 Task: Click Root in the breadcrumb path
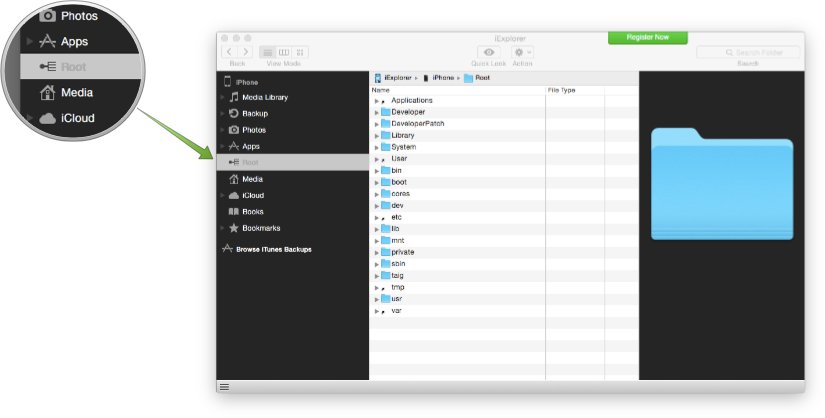click(482, 77)
